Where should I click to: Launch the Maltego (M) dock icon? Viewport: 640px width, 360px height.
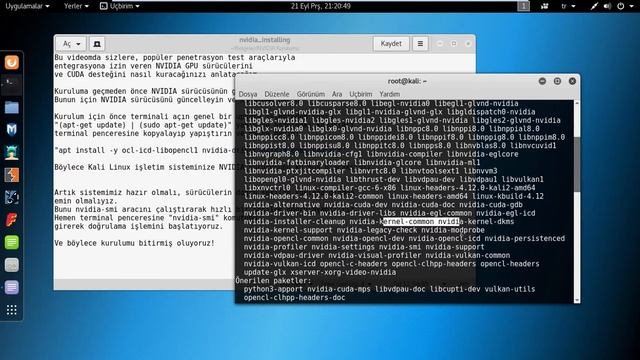tap(11, 130)
